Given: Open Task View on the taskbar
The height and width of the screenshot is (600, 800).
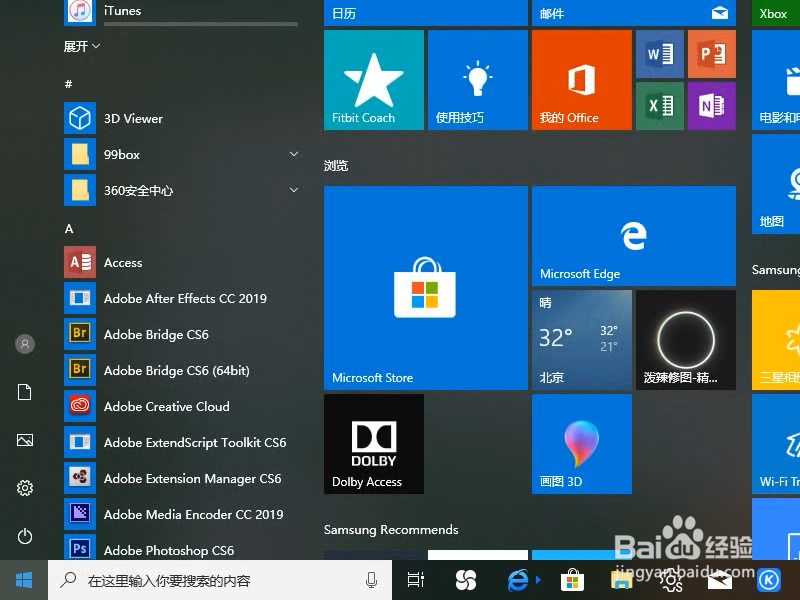Looking at the screenshot, I should 415,580.
